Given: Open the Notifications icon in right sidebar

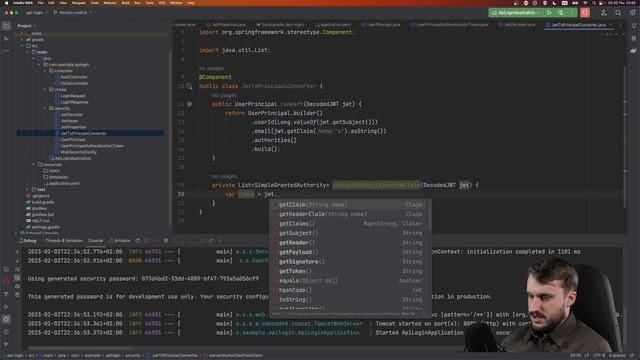Looking at the screenshot, I should tap(633, 26).
